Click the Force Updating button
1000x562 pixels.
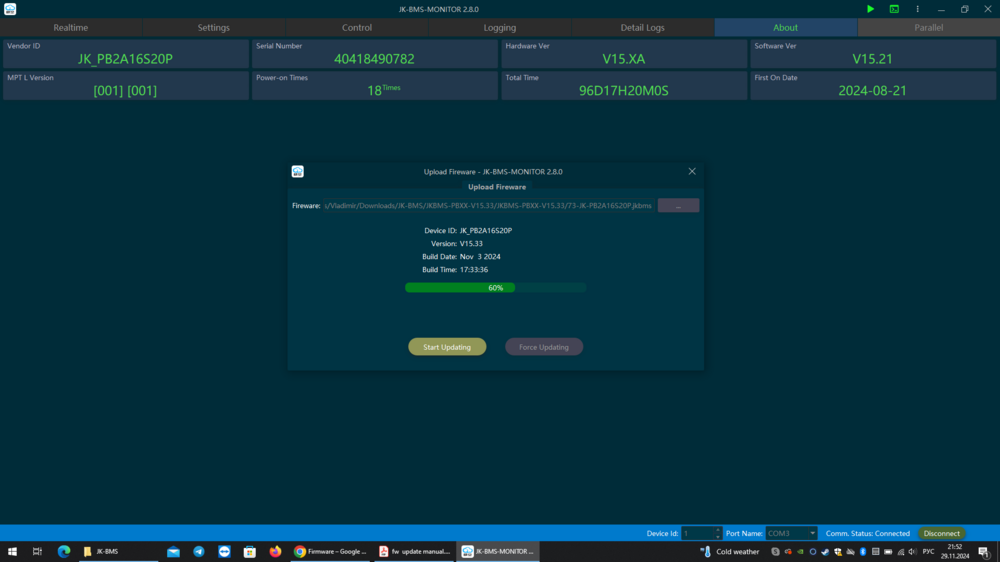pyautogui.click(x=544, y=347)
